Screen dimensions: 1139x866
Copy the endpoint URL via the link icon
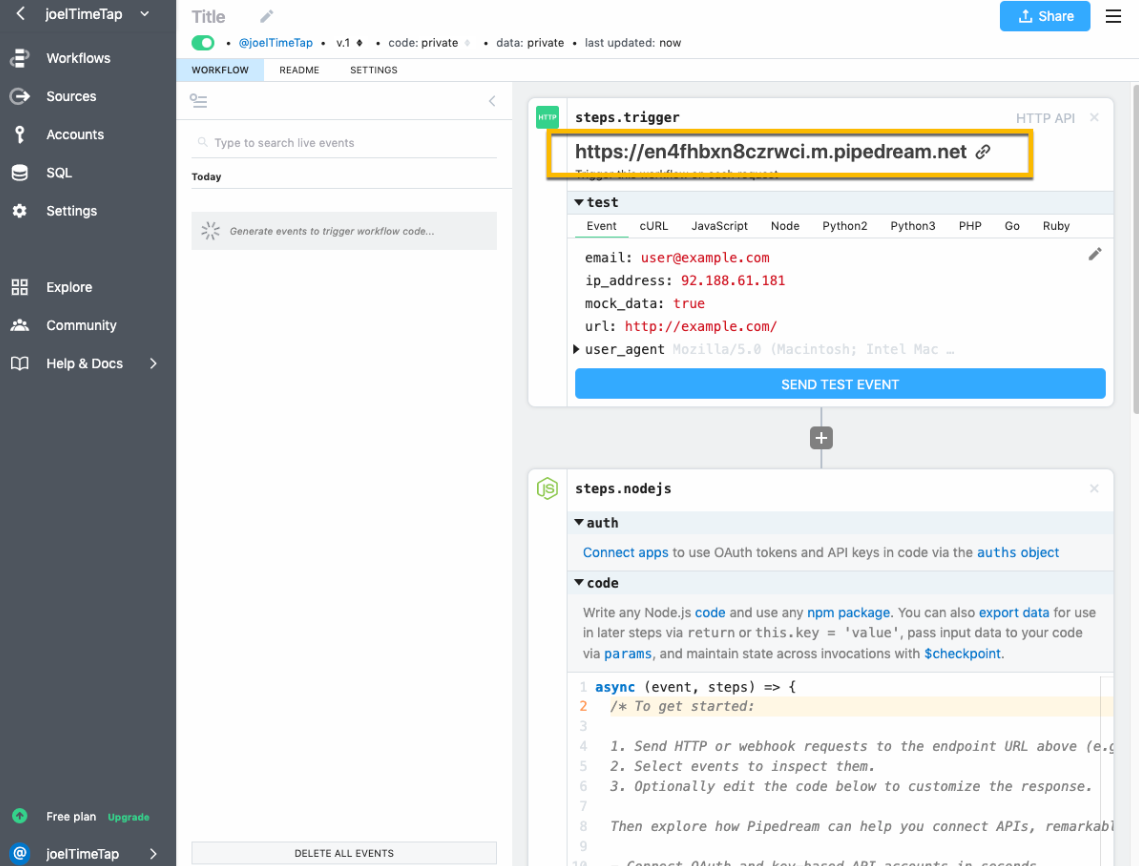click(x=983, y=152)
